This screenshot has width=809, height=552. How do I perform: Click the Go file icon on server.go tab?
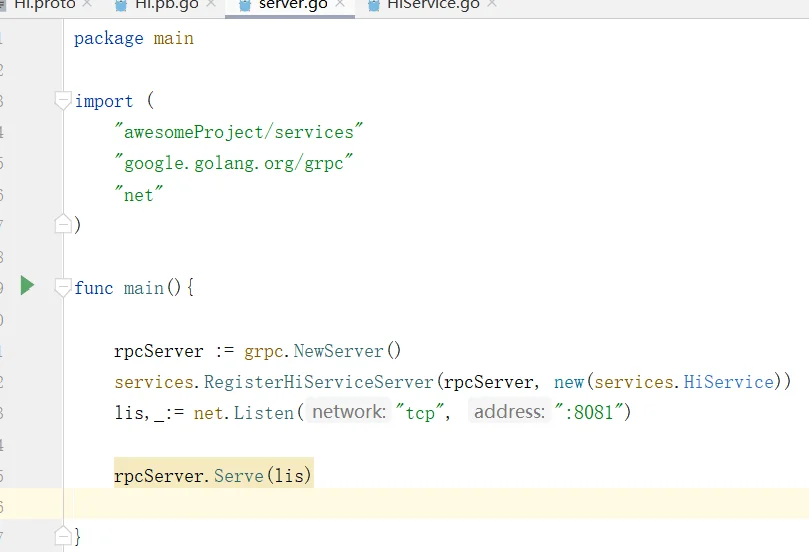point(245,6)
